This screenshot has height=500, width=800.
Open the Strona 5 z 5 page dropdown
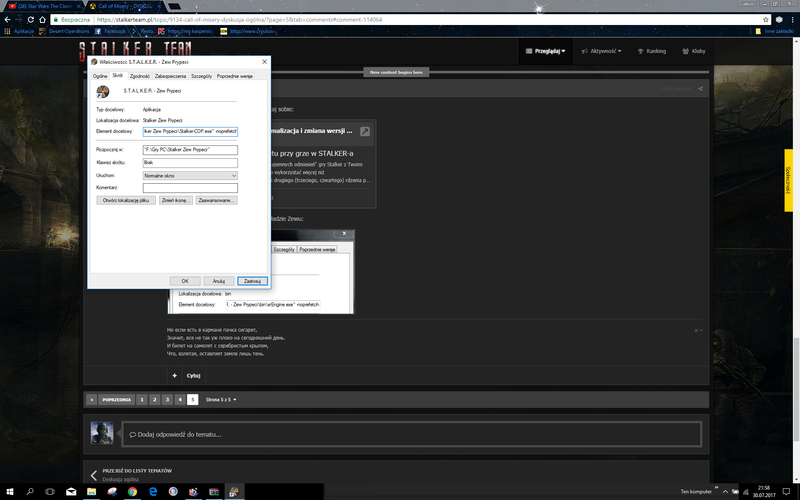click(x=221, y=399)
